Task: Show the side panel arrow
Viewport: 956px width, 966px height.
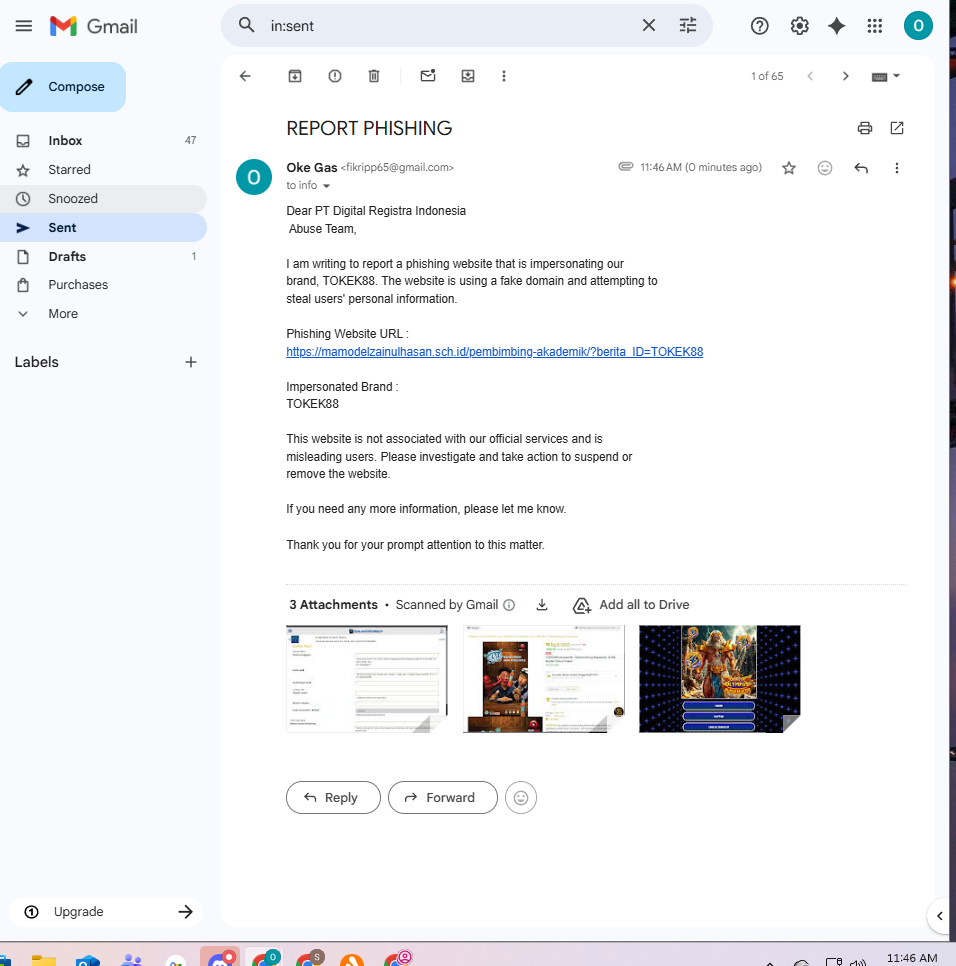Action: (939, 916)
